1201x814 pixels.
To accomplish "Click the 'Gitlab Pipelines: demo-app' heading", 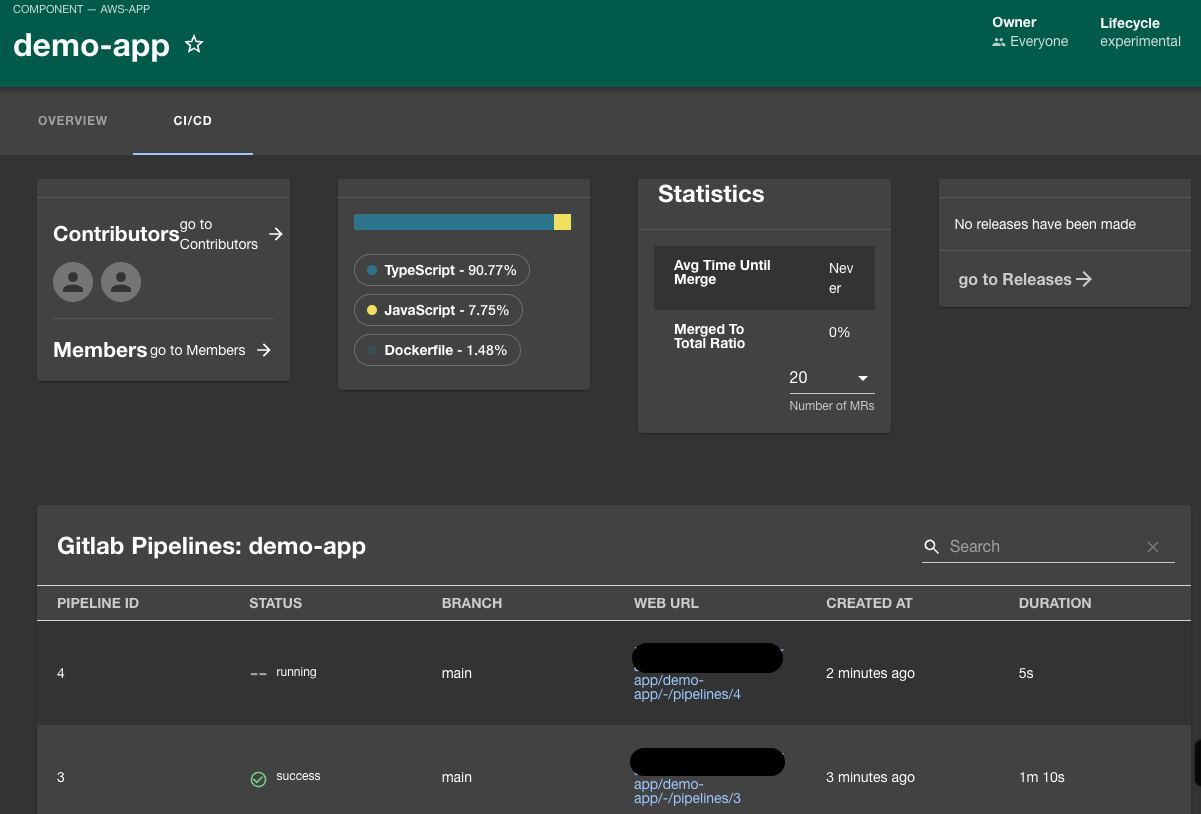I will tap(212, 546).
